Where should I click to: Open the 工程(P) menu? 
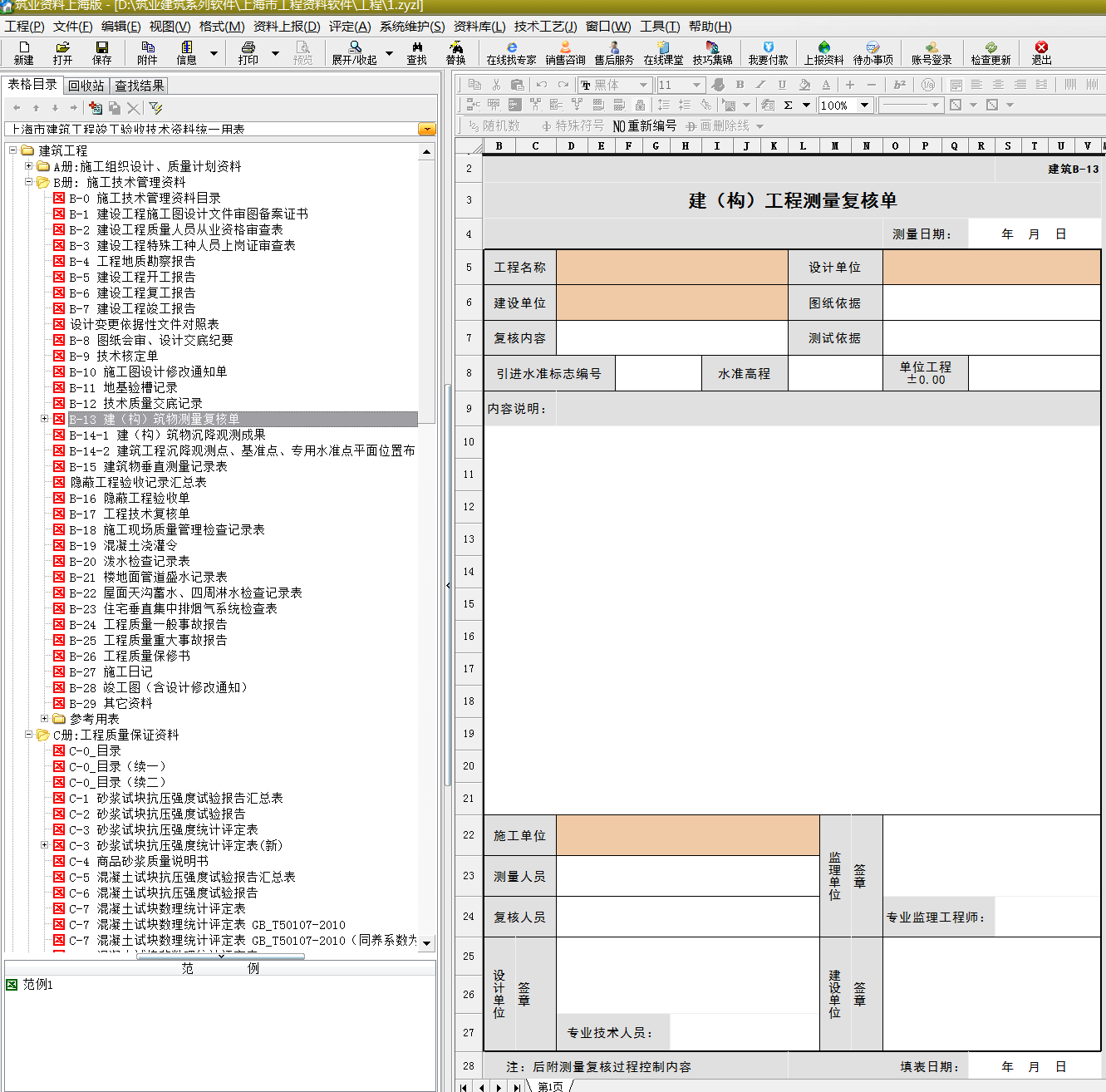[x=24, y=27]
